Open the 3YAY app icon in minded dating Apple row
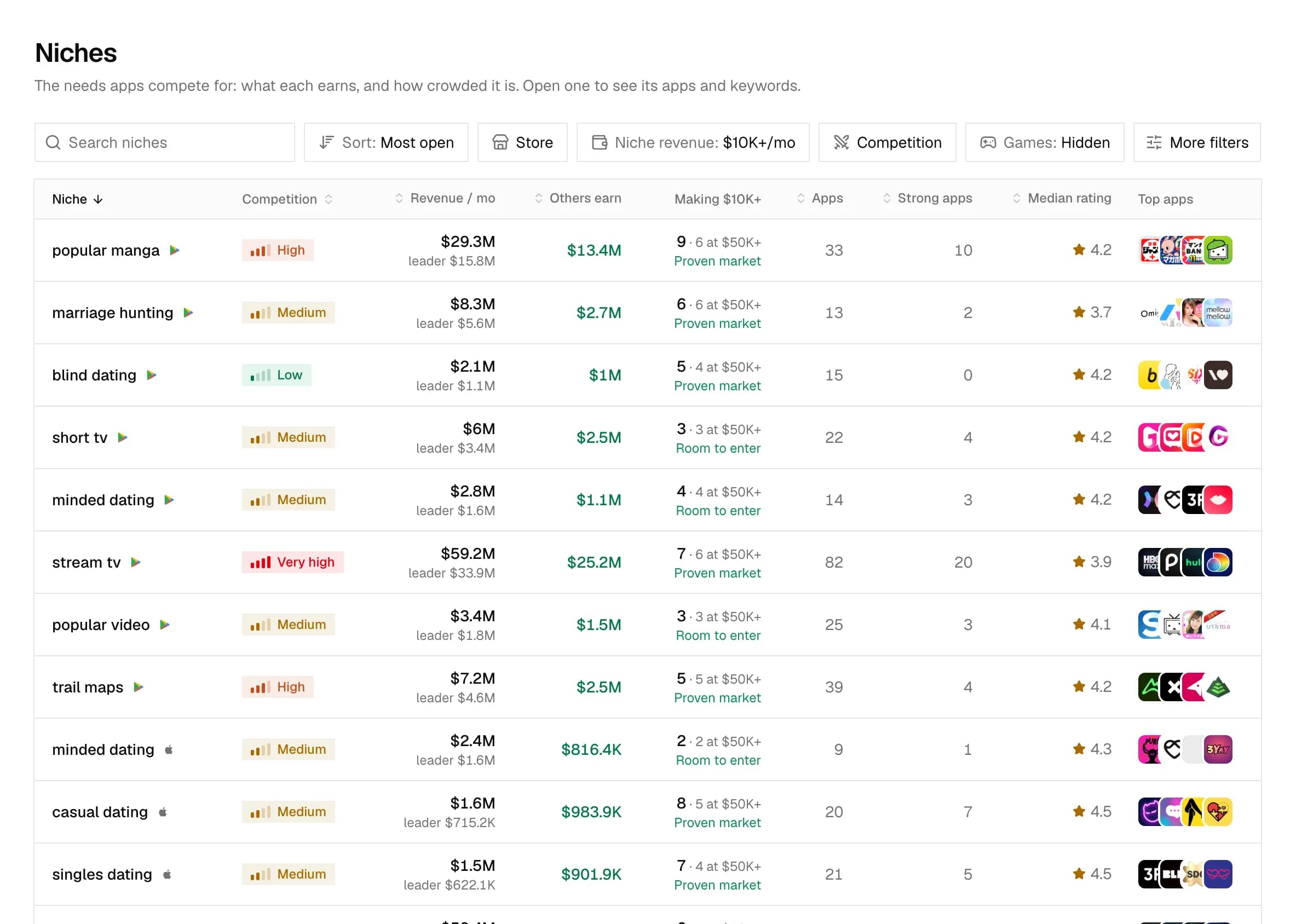Viewport: 1296px width, 924px height. (1218, 749)
